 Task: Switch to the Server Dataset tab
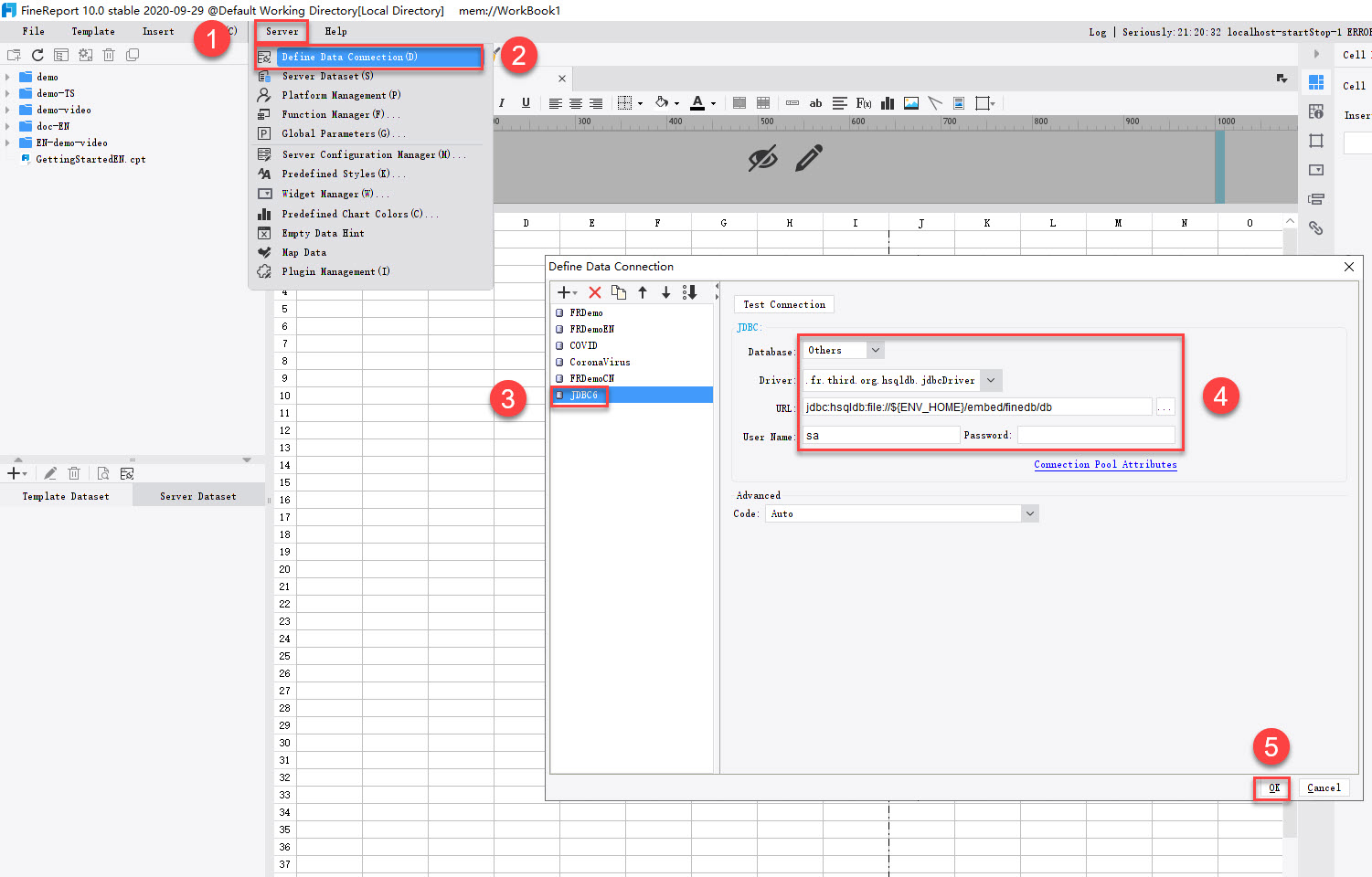(x=197, y=495)
